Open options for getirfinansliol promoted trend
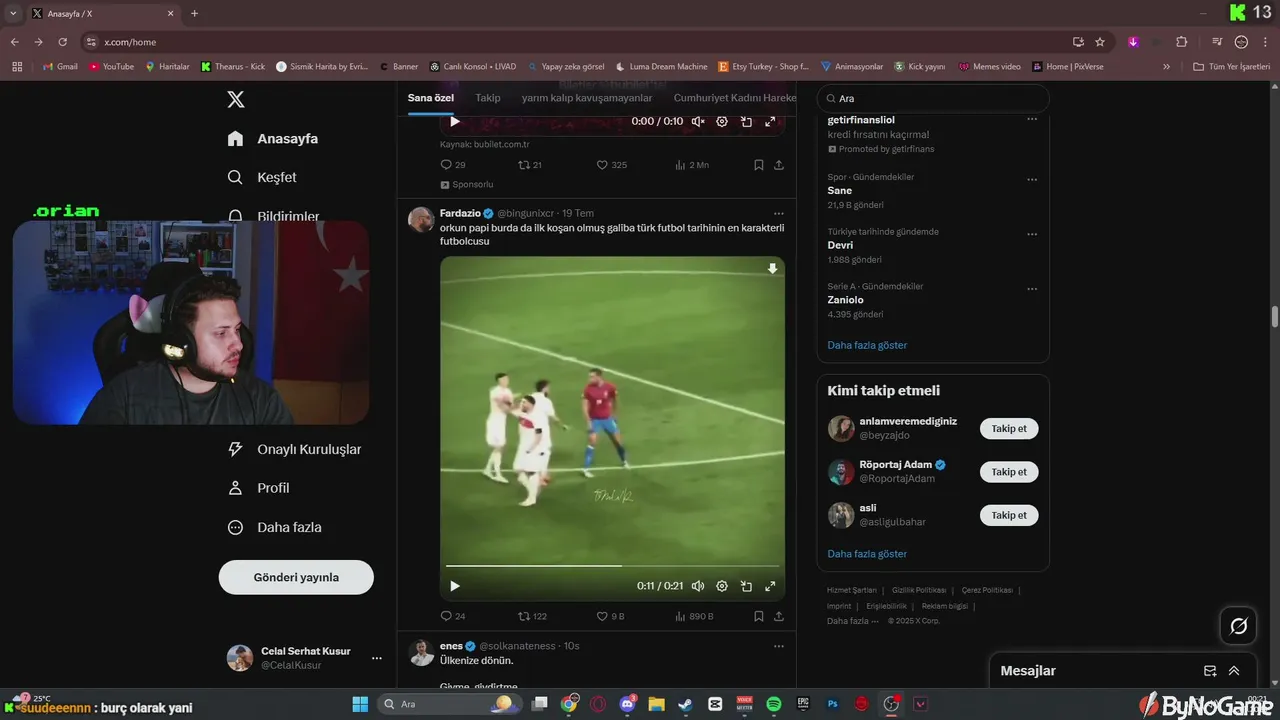Viewport: 1280px width, 720px height. click(x=1032, y=120)
